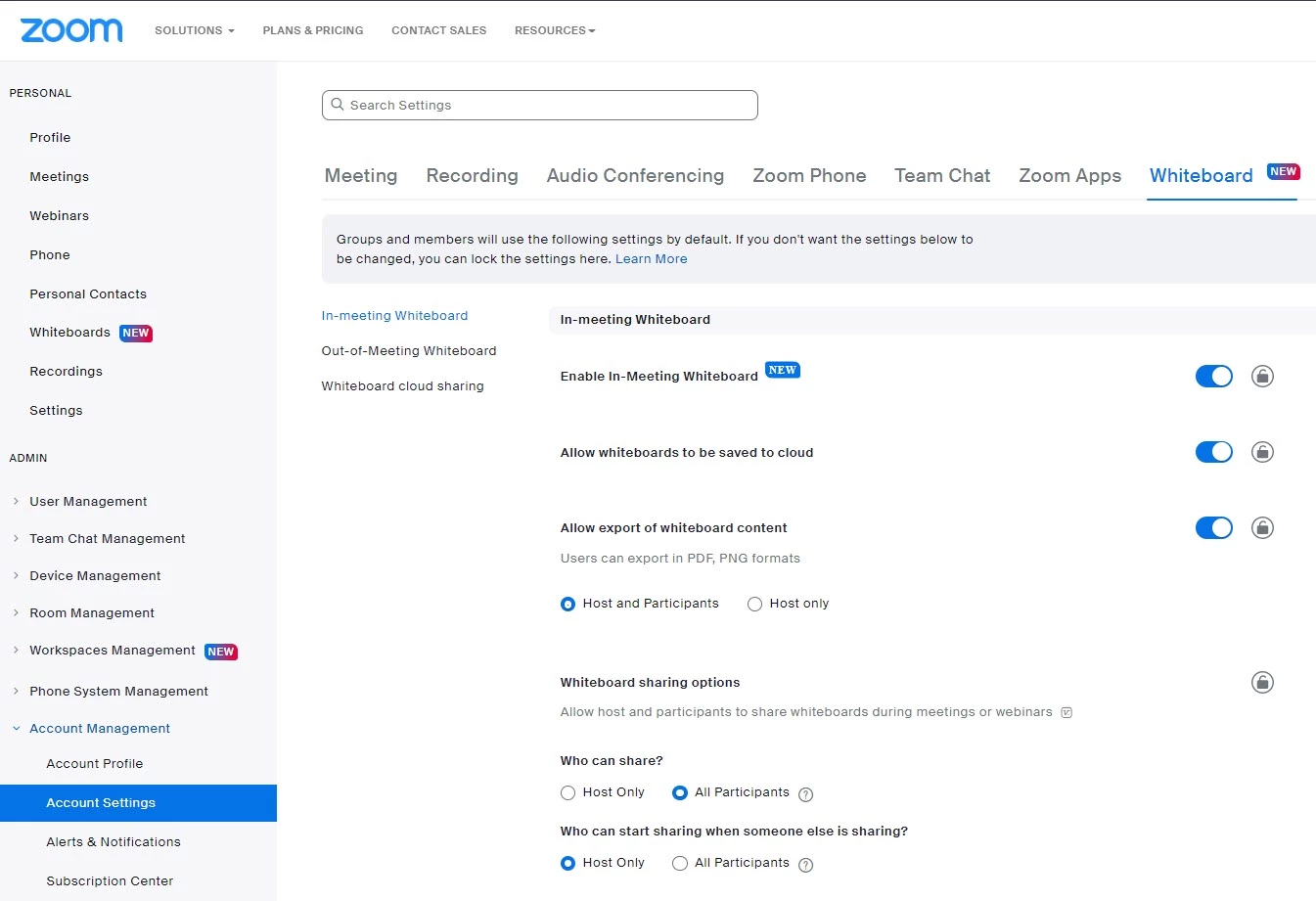Viewport: 1316px width, 901px height.
Task: Select All Participants for sharing when someone else shares
Action: click(680, 864)
